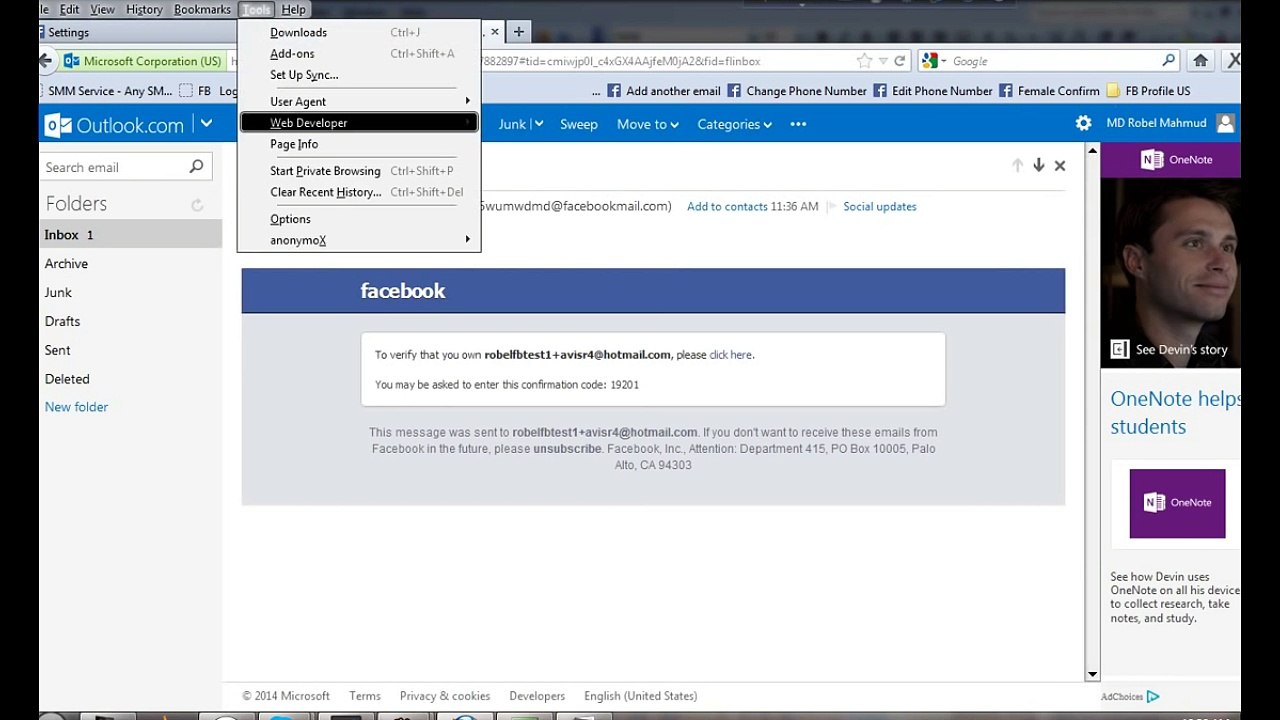Open the Move to dropdown
Viewport: 1280px width, 720px height.
pos(648,124)
